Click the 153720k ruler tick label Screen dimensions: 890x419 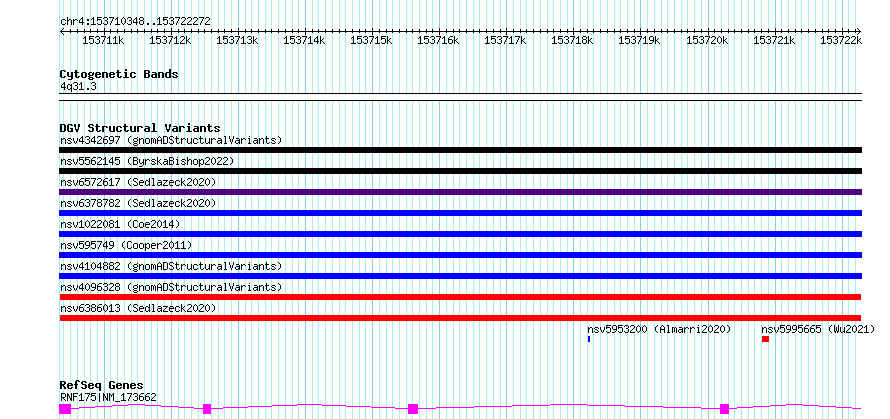pos(707,40)
